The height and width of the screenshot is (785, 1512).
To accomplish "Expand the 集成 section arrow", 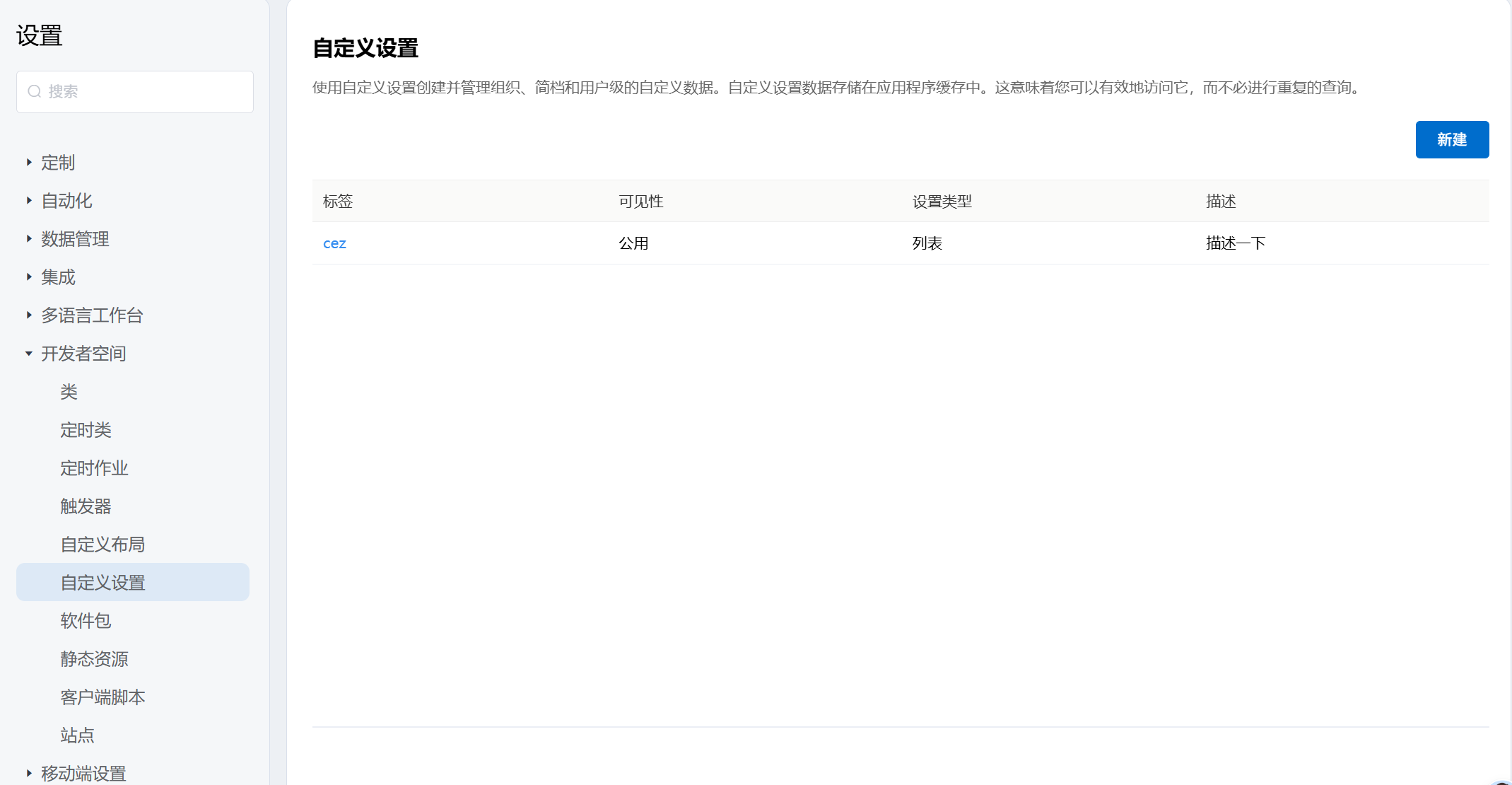I will point(29,277).
